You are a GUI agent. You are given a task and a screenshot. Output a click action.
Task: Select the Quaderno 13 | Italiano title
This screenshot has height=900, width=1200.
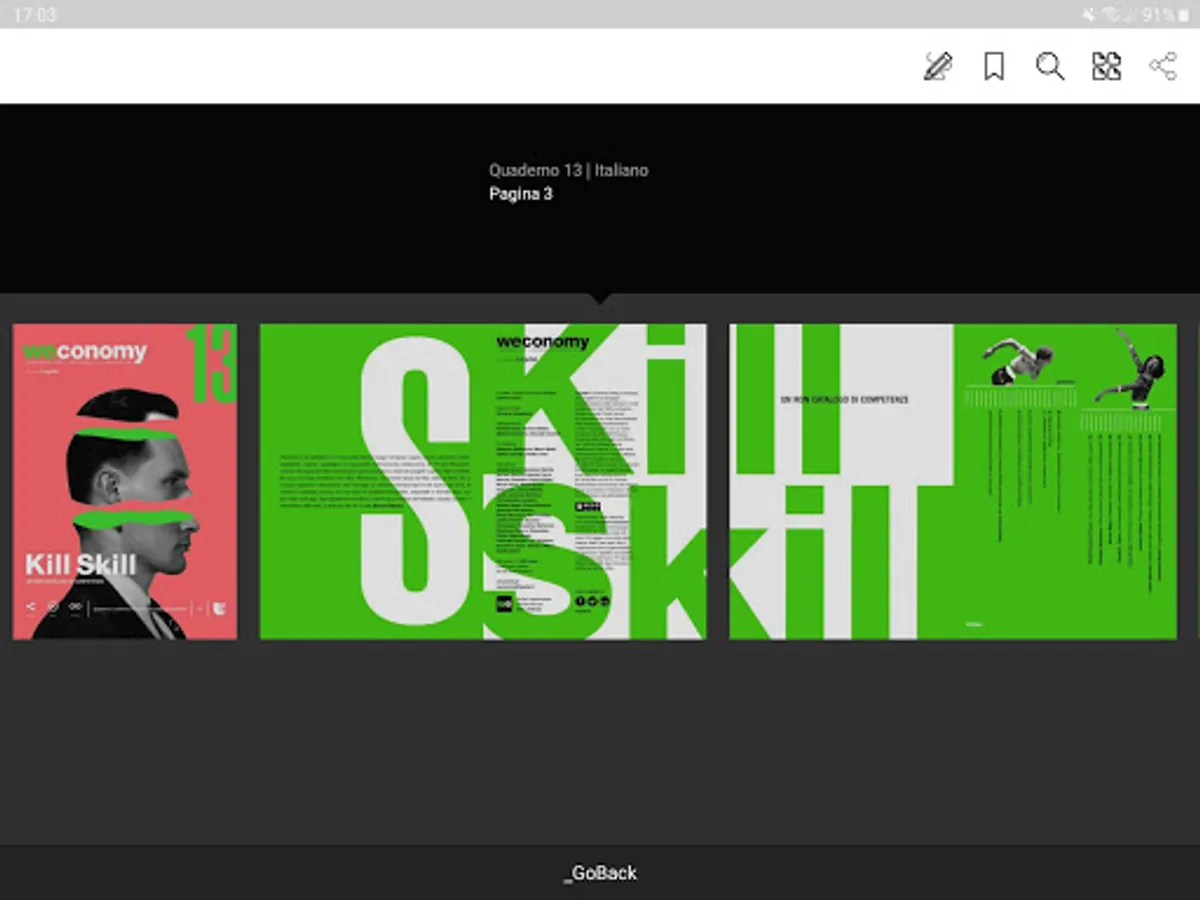point(569,170)
